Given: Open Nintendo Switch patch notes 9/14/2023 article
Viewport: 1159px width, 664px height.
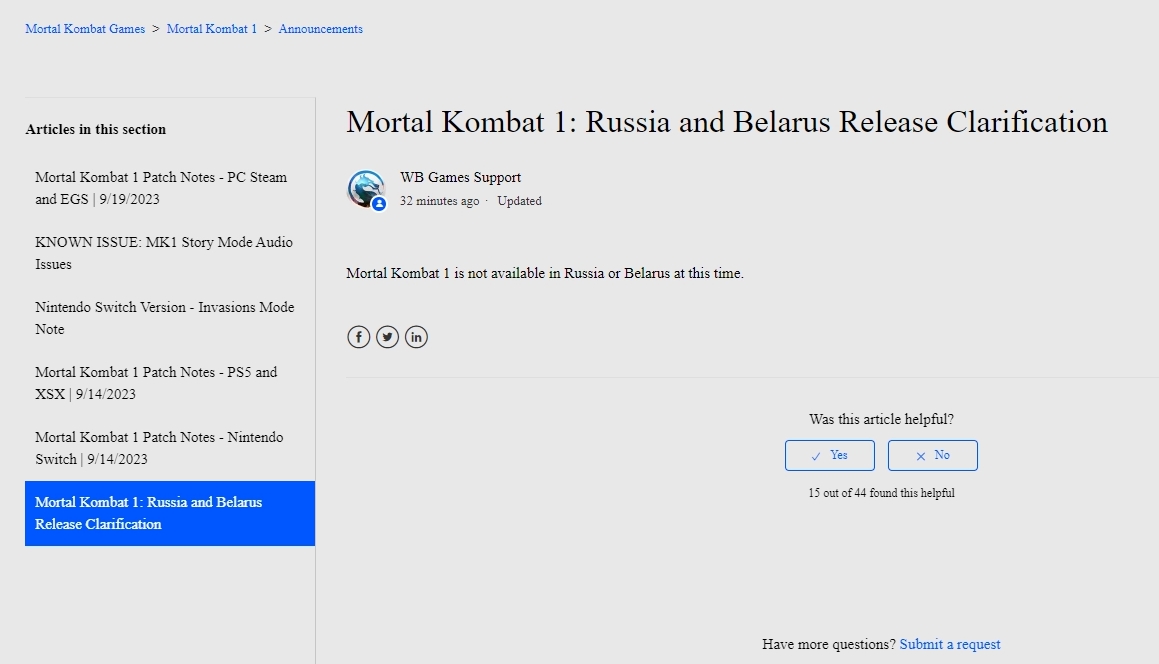Looking at the screenshot, I should coord(170,448).
